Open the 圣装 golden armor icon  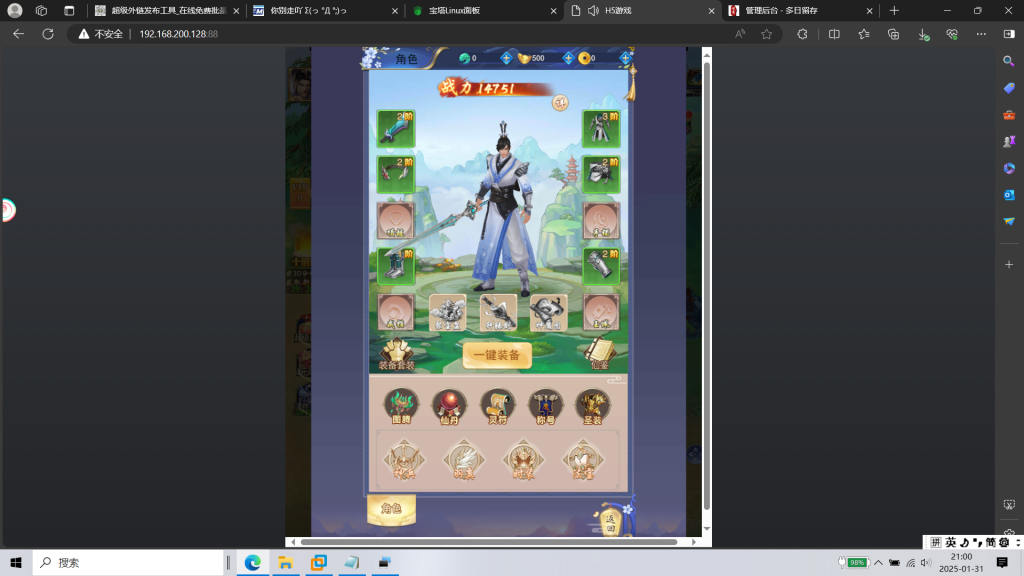[593, 406]
